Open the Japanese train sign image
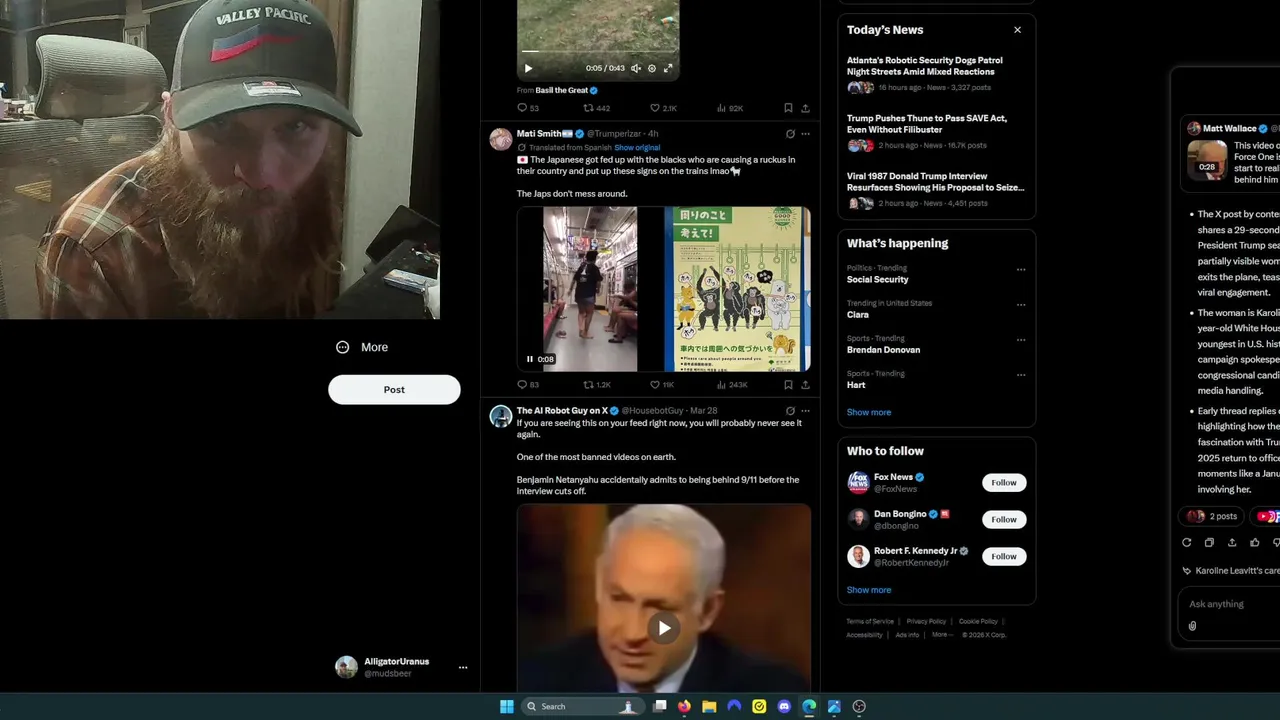Image resolution: width=1280 pixels, height=720 pixels. (x=737, y=289)
